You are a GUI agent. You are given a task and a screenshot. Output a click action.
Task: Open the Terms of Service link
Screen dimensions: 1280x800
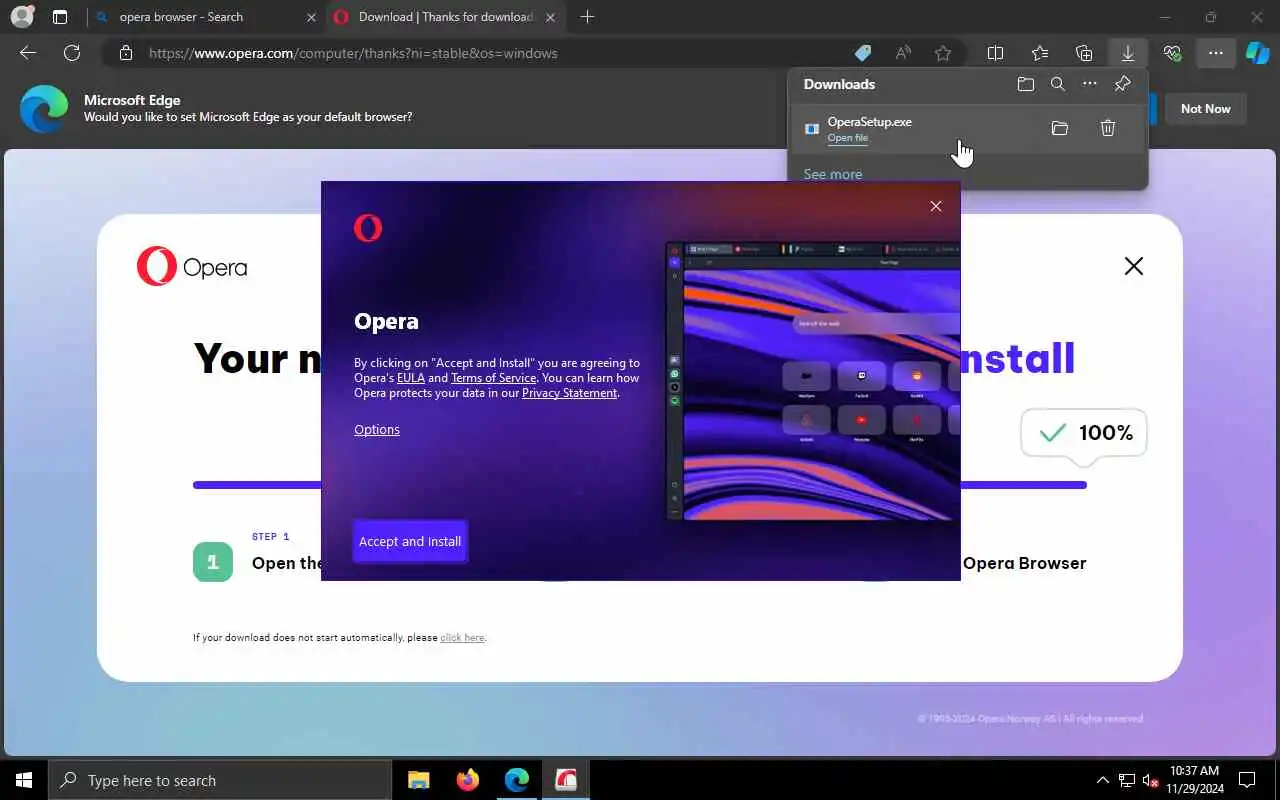tap(493, 378)
